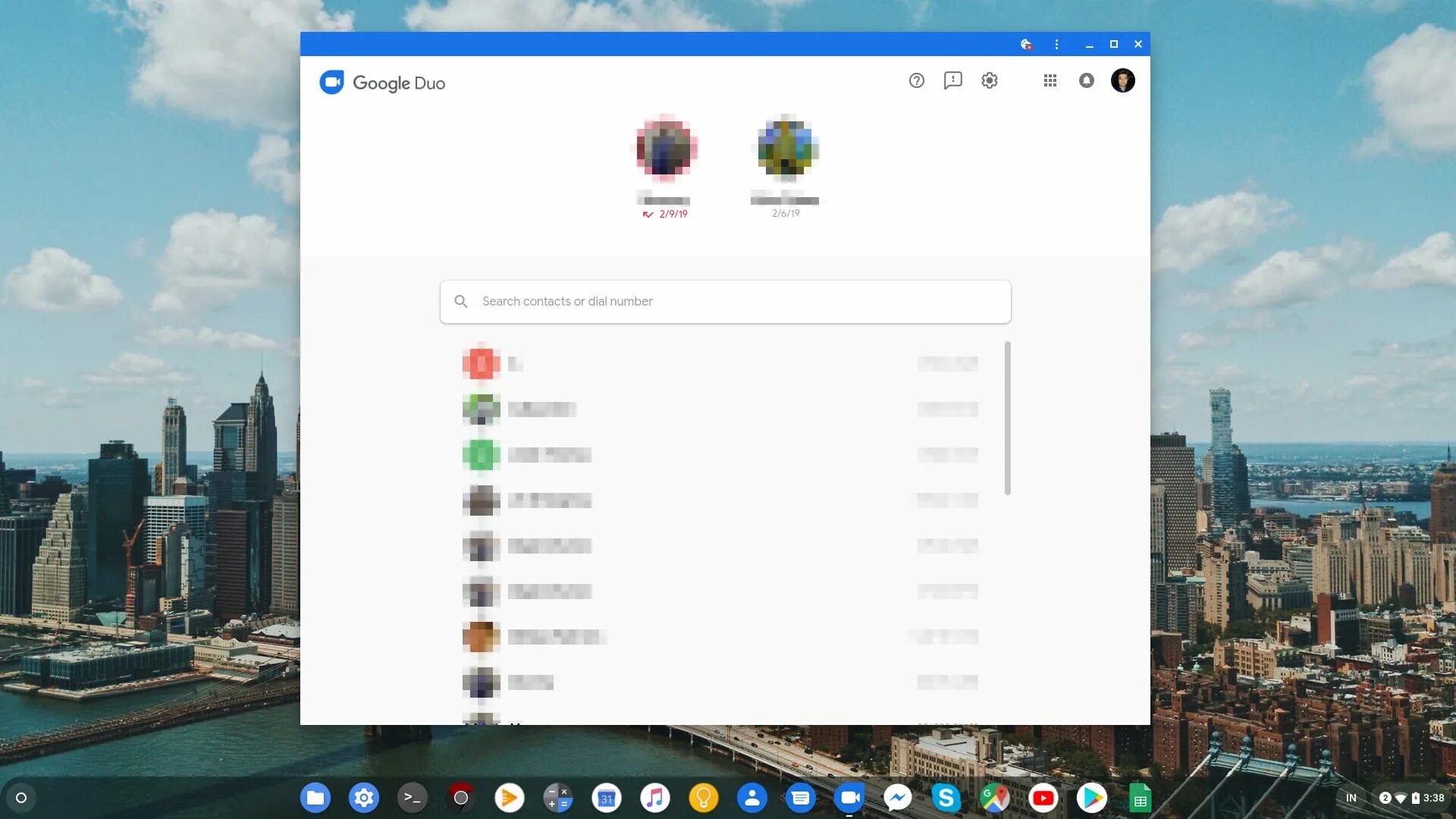This screenshot has height=819, width=1456.
Task: Open Google Duo settings gear
Action: point(989,80)
